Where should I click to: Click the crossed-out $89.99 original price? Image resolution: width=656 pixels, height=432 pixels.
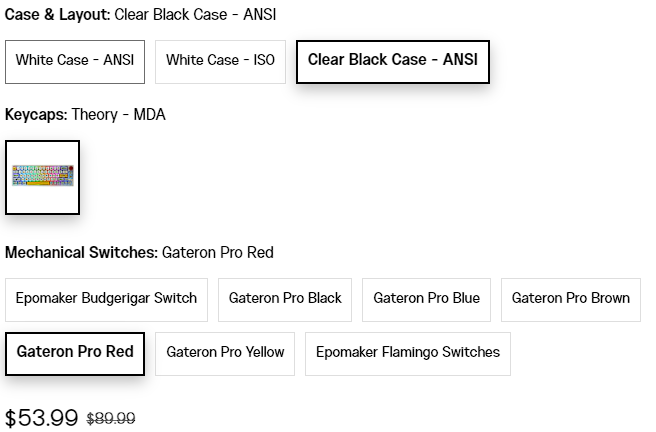tap(111, 419)
